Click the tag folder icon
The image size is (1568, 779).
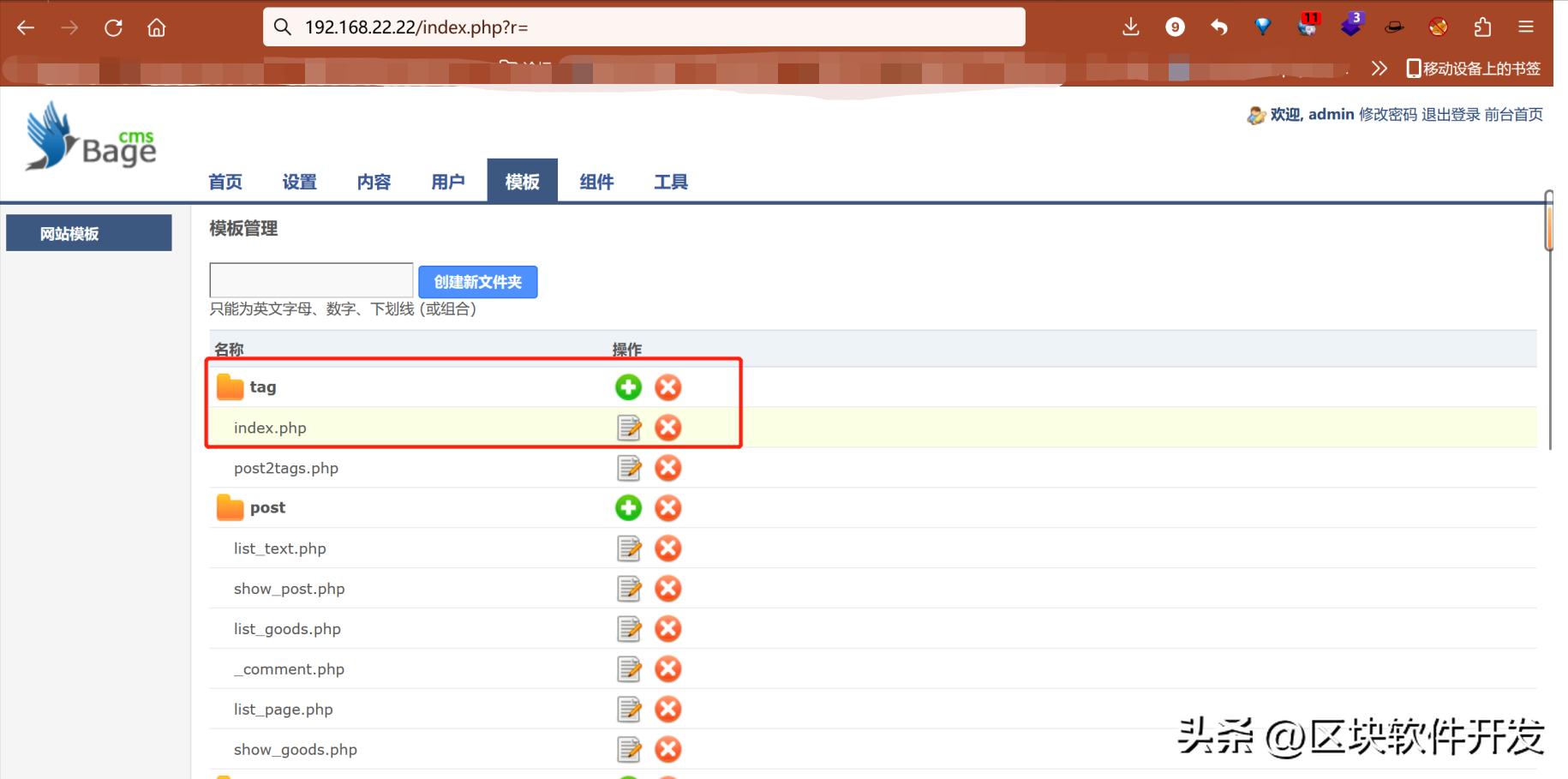pyautogui.click(x=230, y=387)
